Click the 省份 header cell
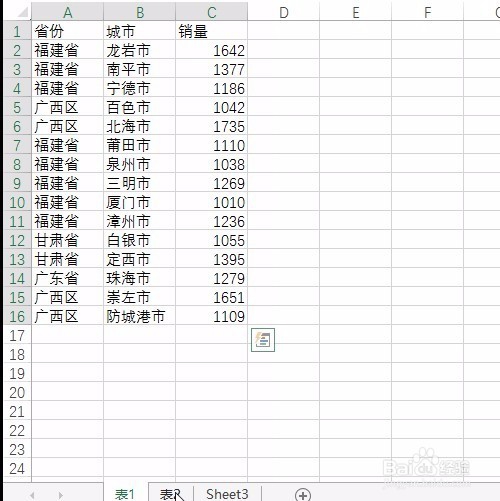The height and width of the screenshot is (501, 500). click(x=68, y=31)
